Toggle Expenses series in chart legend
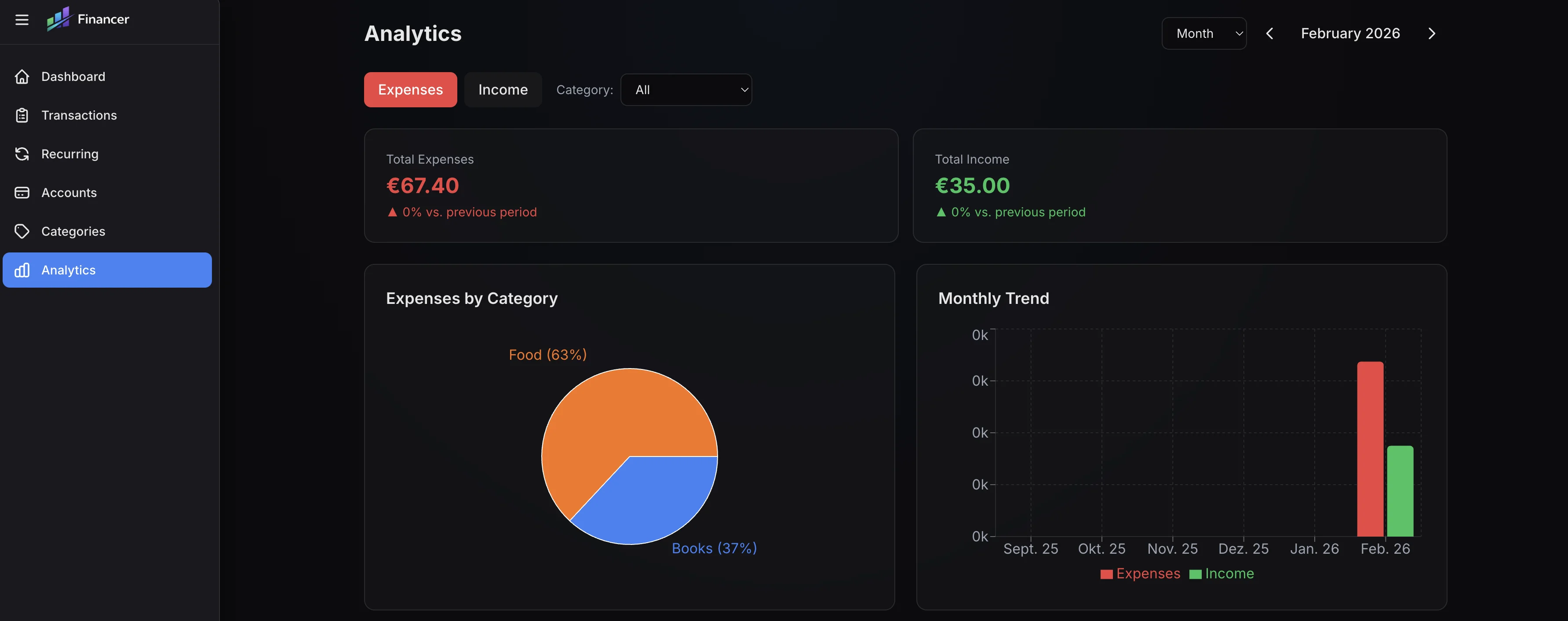 (1140, 574)
